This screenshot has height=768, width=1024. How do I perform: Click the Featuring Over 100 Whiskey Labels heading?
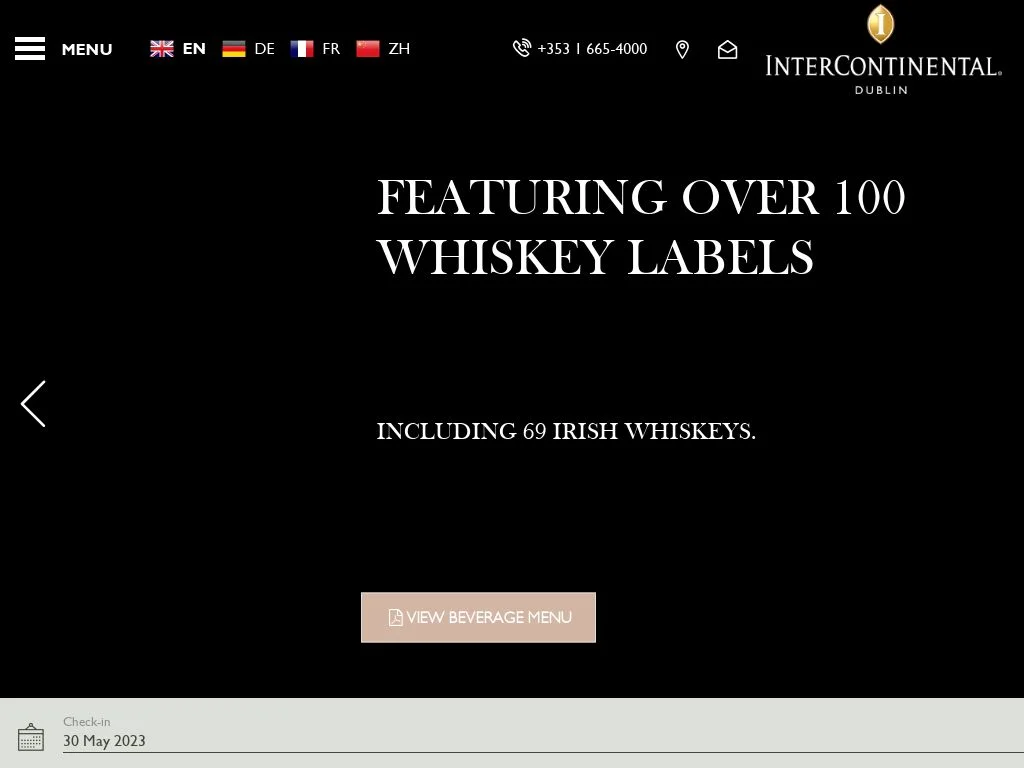click(641, 227)
